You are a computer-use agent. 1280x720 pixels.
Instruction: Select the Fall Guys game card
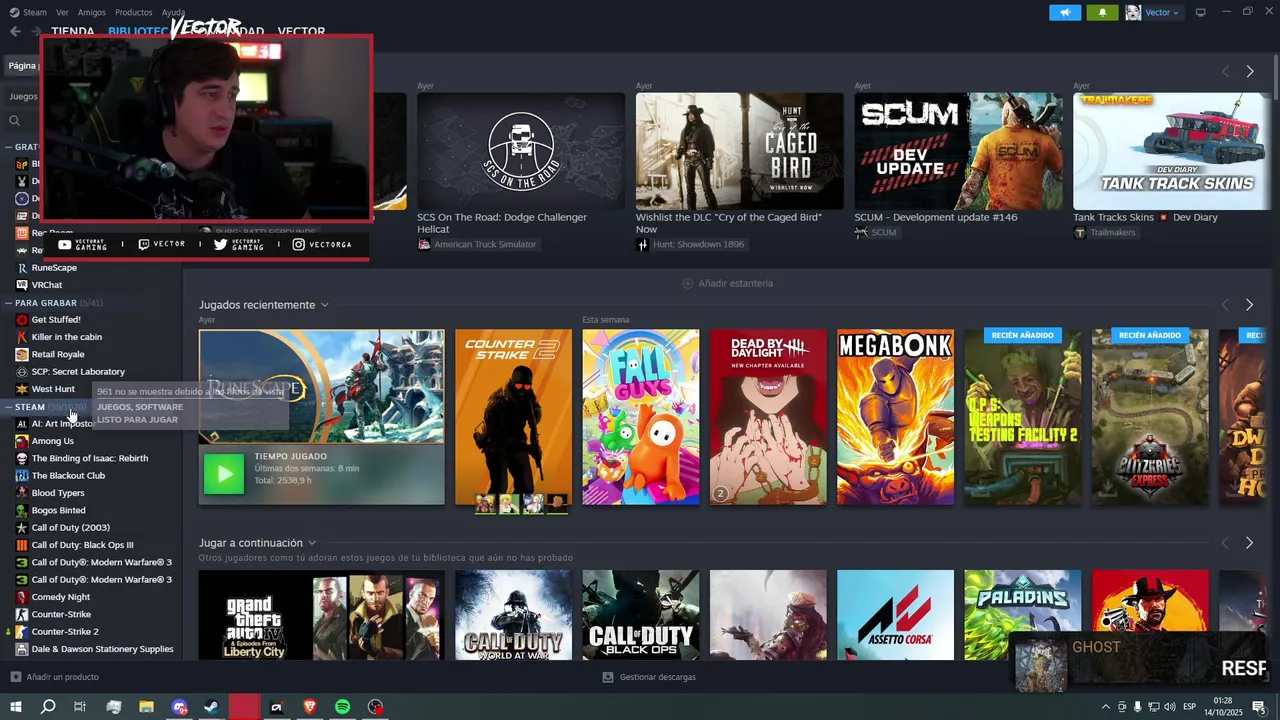click(x=641, y=417)
